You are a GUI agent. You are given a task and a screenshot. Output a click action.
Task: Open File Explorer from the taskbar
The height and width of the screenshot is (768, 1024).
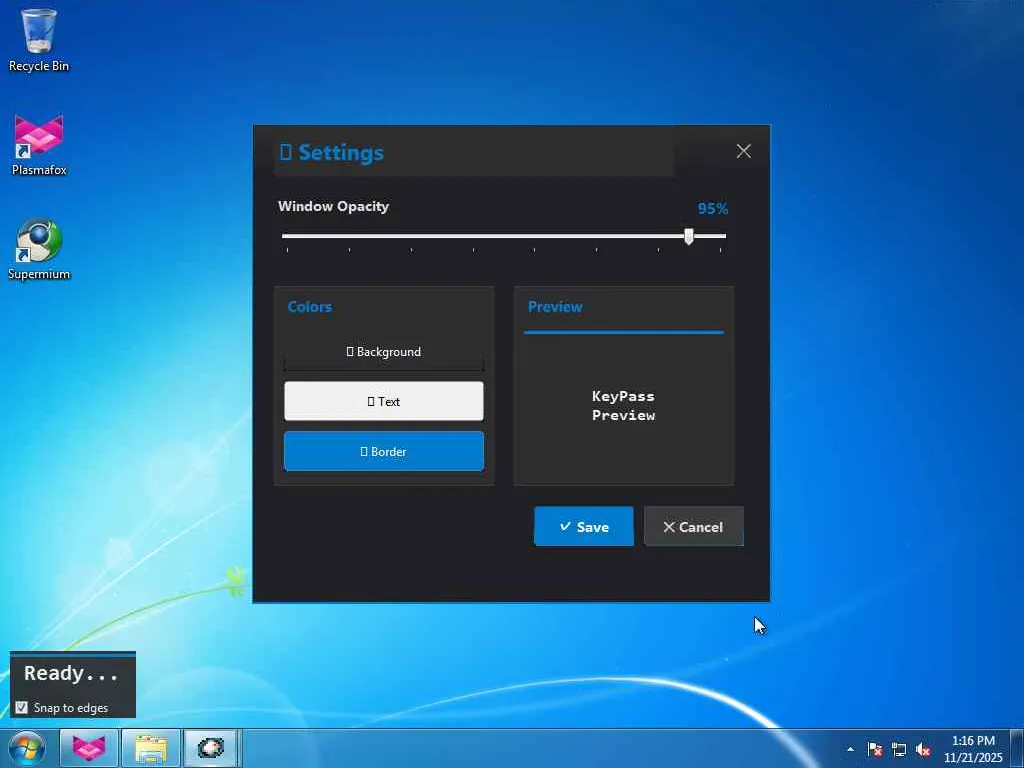coord(151,748)
